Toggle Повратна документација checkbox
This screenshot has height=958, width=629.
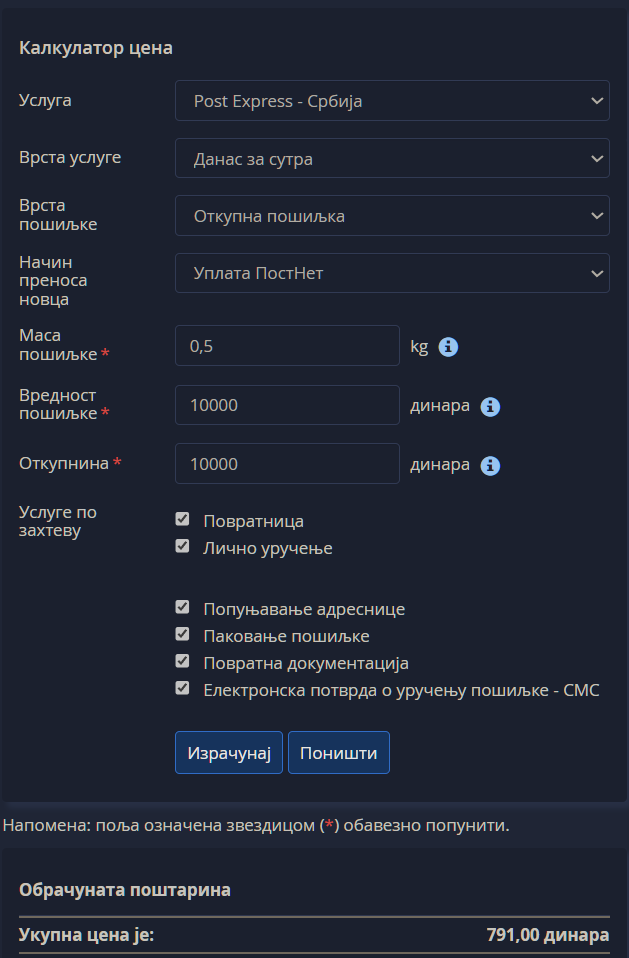[x=182, y=661]
